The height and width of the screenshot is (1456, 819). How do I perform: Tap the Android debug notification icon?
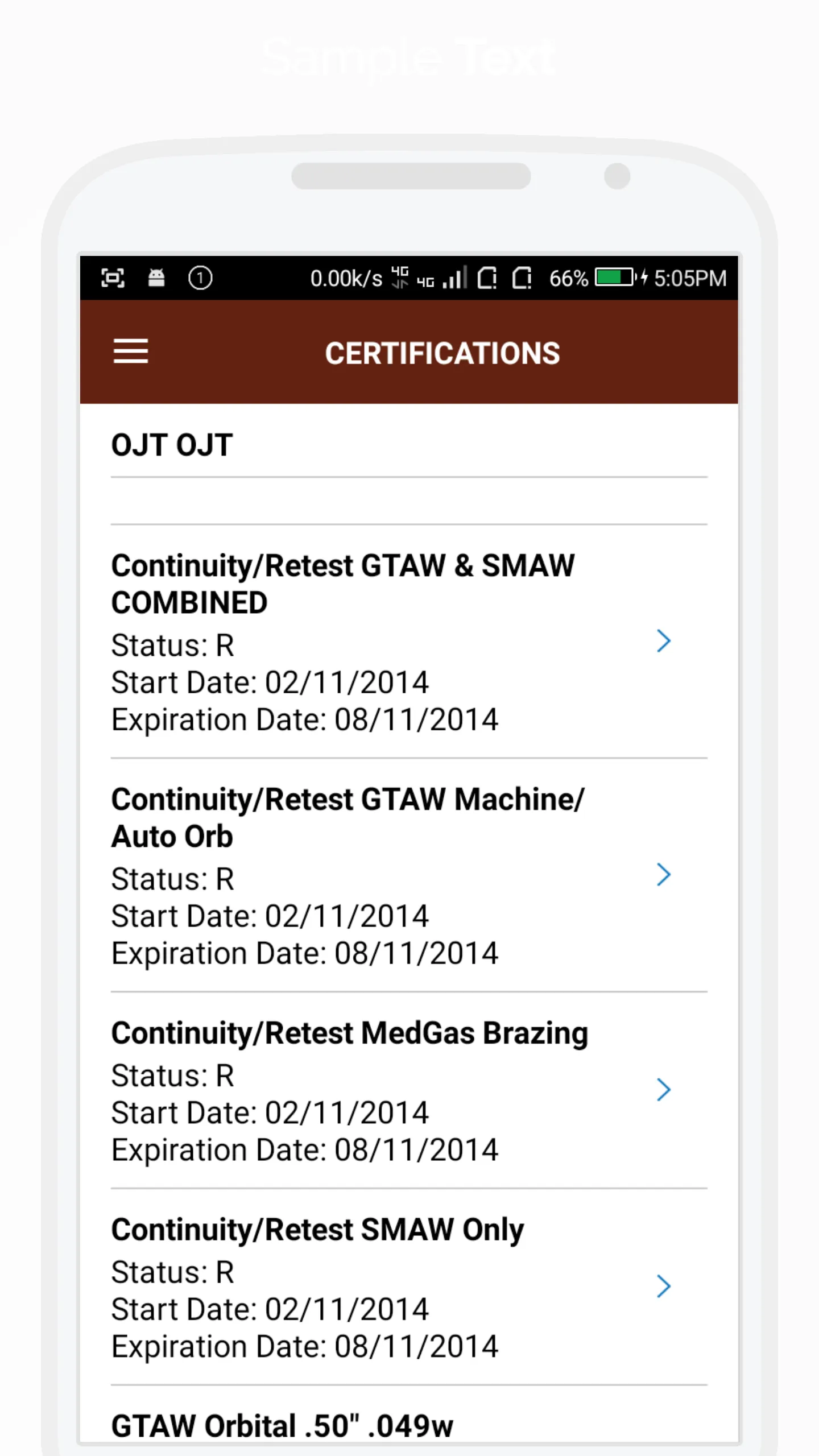(156, 278)
